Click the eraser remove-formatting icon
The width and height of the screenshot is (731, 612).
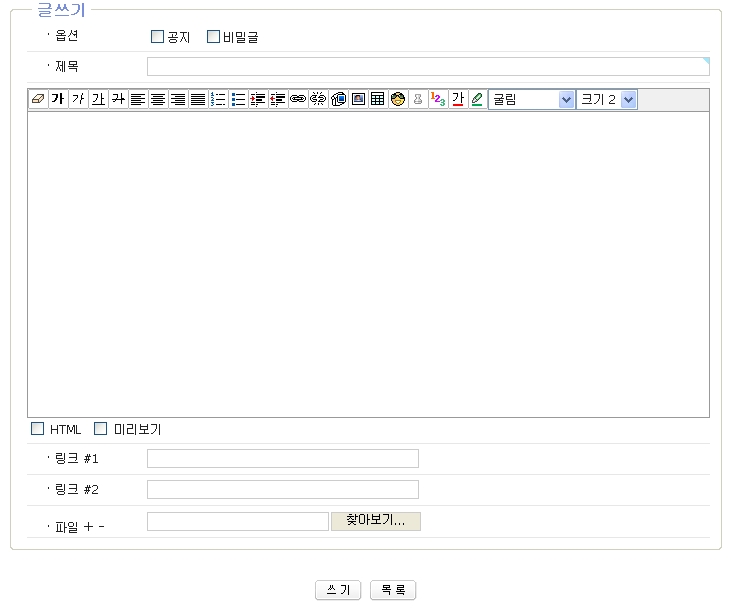[38, 99]
